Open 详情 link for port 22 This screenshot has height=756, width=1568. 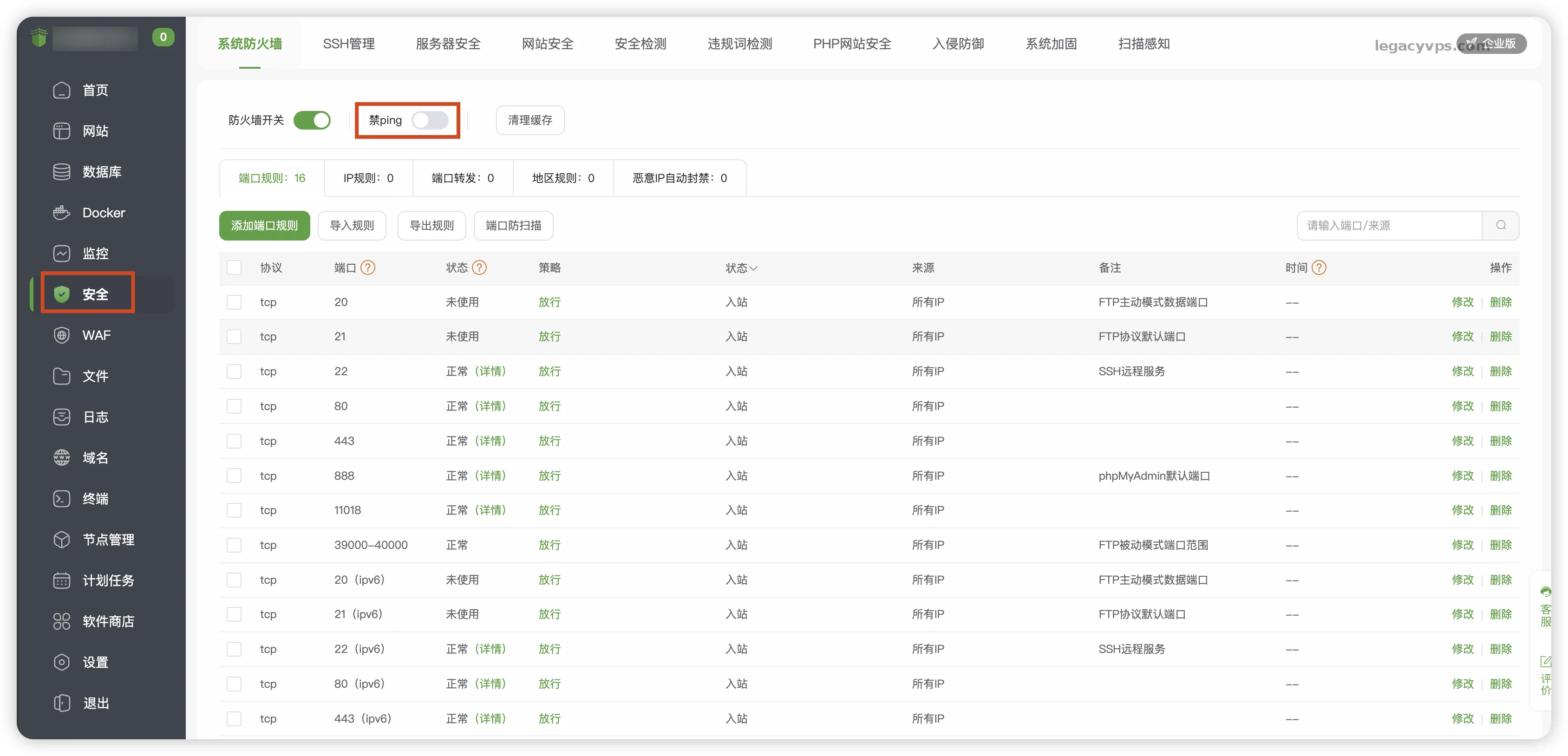(x=490, y=371)
